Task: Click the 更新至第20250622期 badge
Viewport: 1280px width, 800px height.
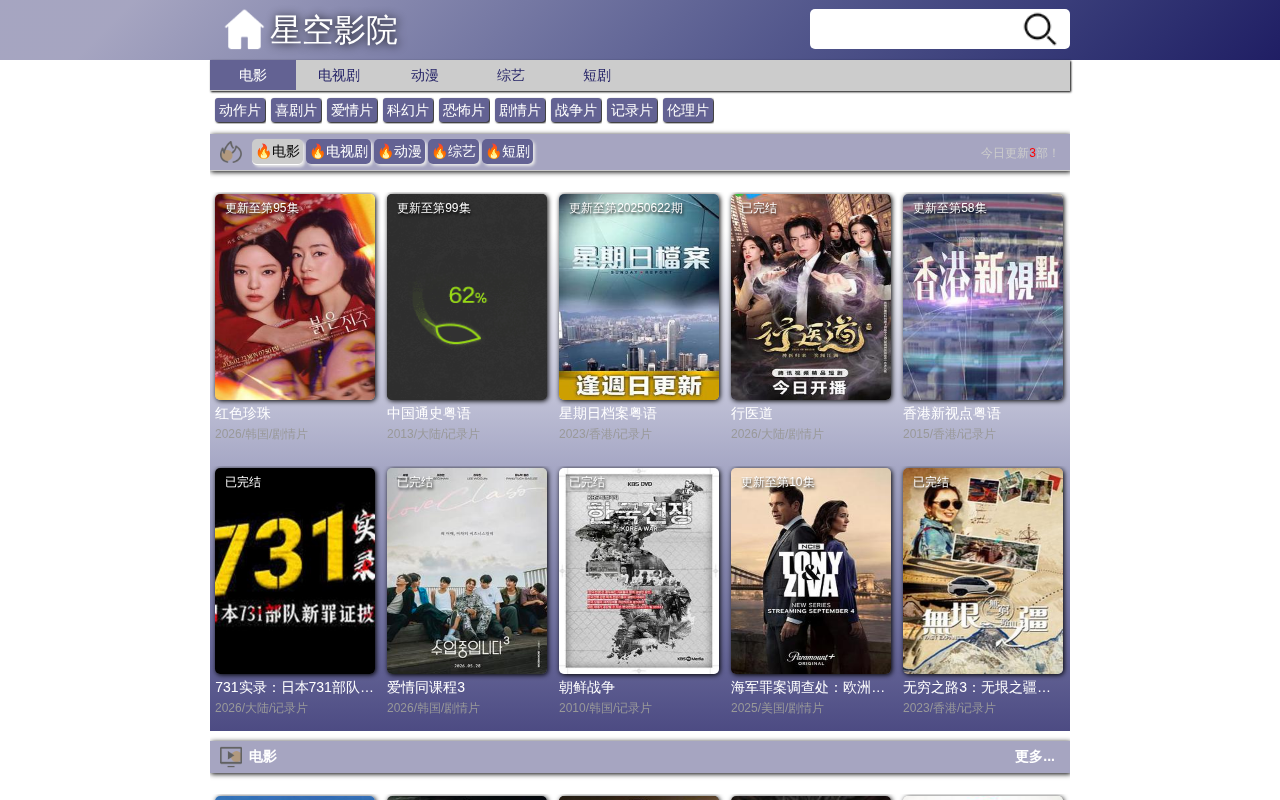Action: [x=626, y=208]
